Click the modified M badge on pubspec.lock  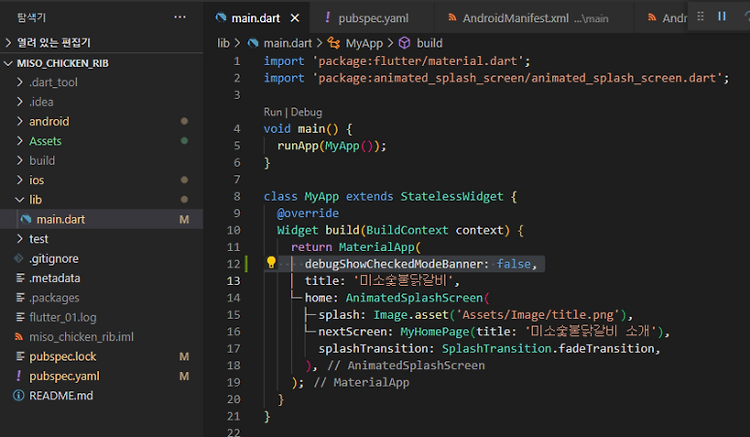coord(184,357)
